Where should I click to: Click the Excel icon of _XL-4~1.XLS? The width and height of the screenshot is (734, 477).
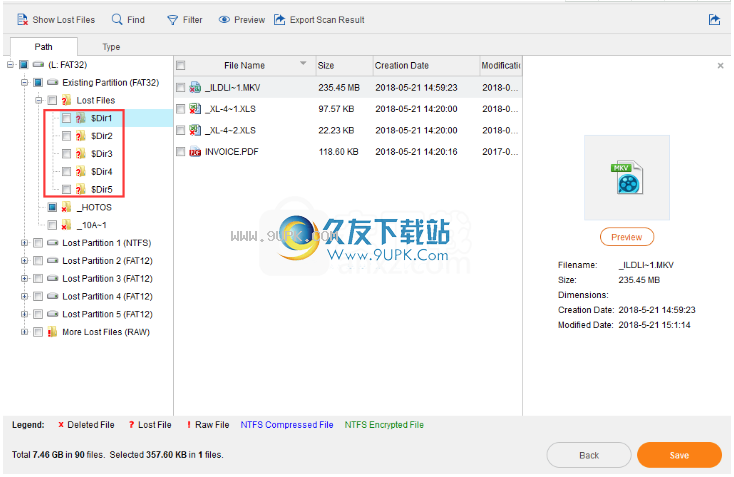click(195, 109)
